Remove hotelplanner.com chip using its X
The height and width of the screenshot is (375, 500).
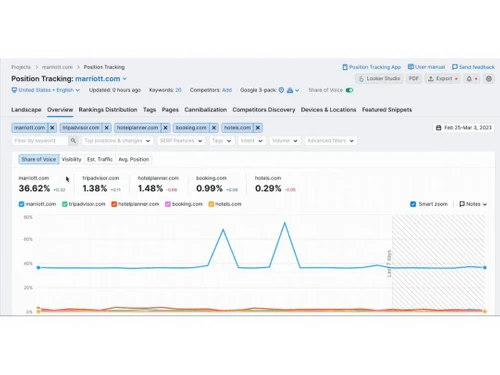pos(165,128)
